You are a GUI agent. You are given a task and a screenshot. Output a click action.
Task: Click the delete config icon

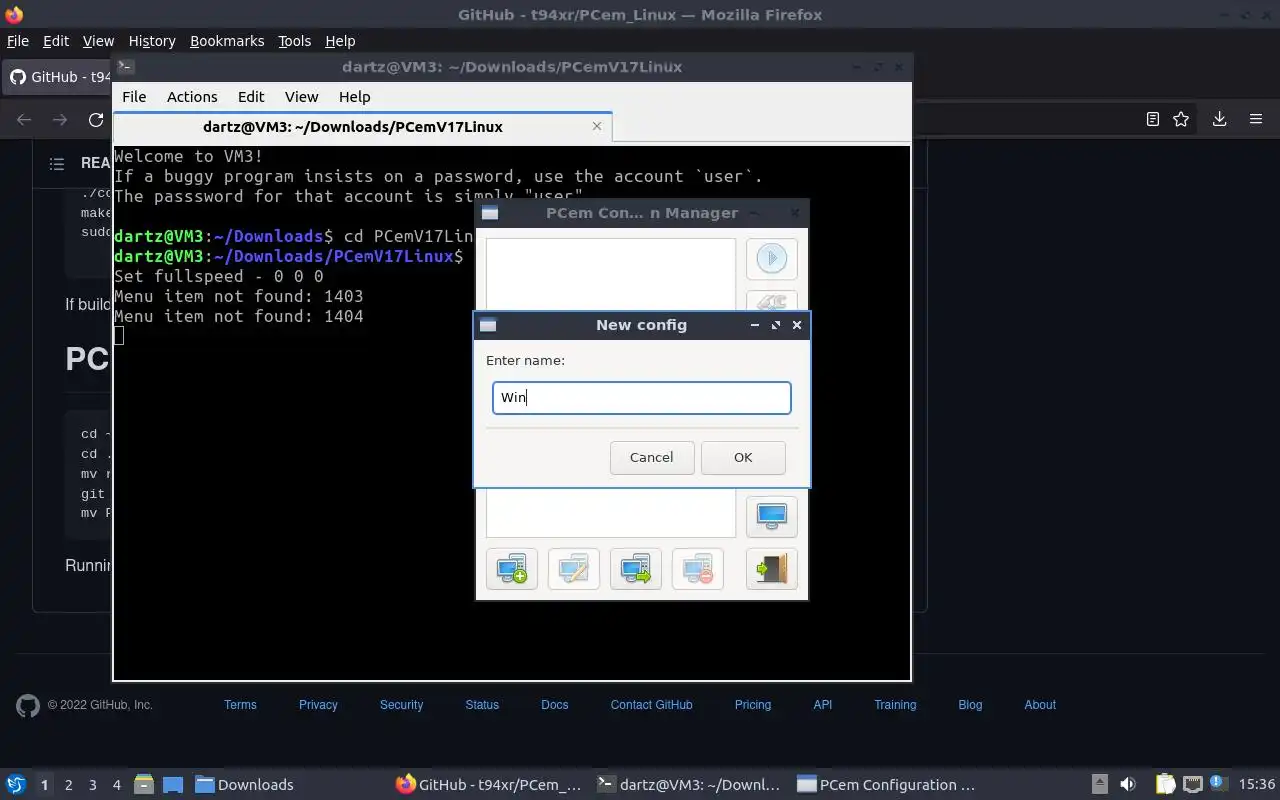point(697,569)
